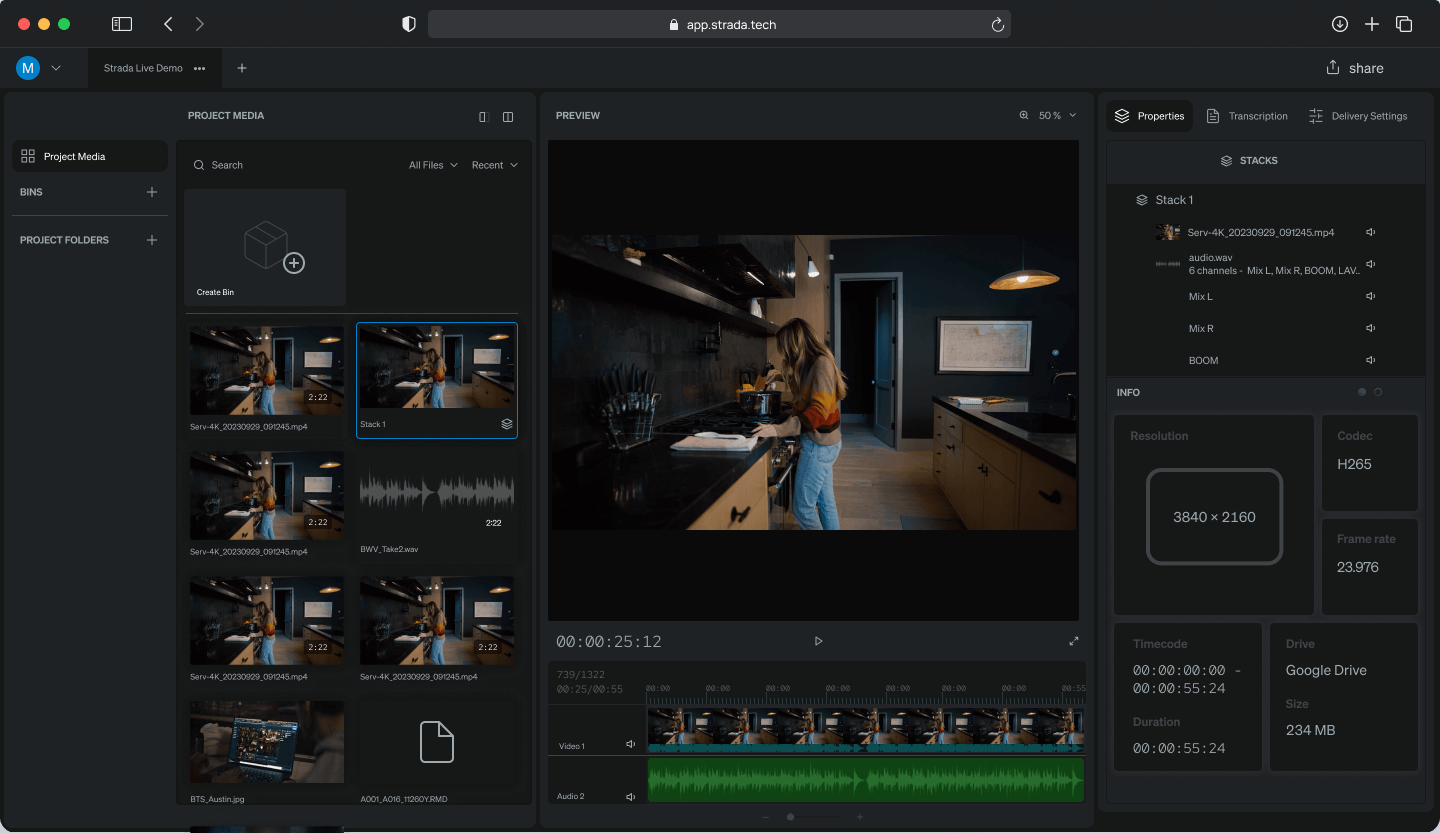Open the share dialog
Screen dimensions: 1440x833
tap(1355, 68)
